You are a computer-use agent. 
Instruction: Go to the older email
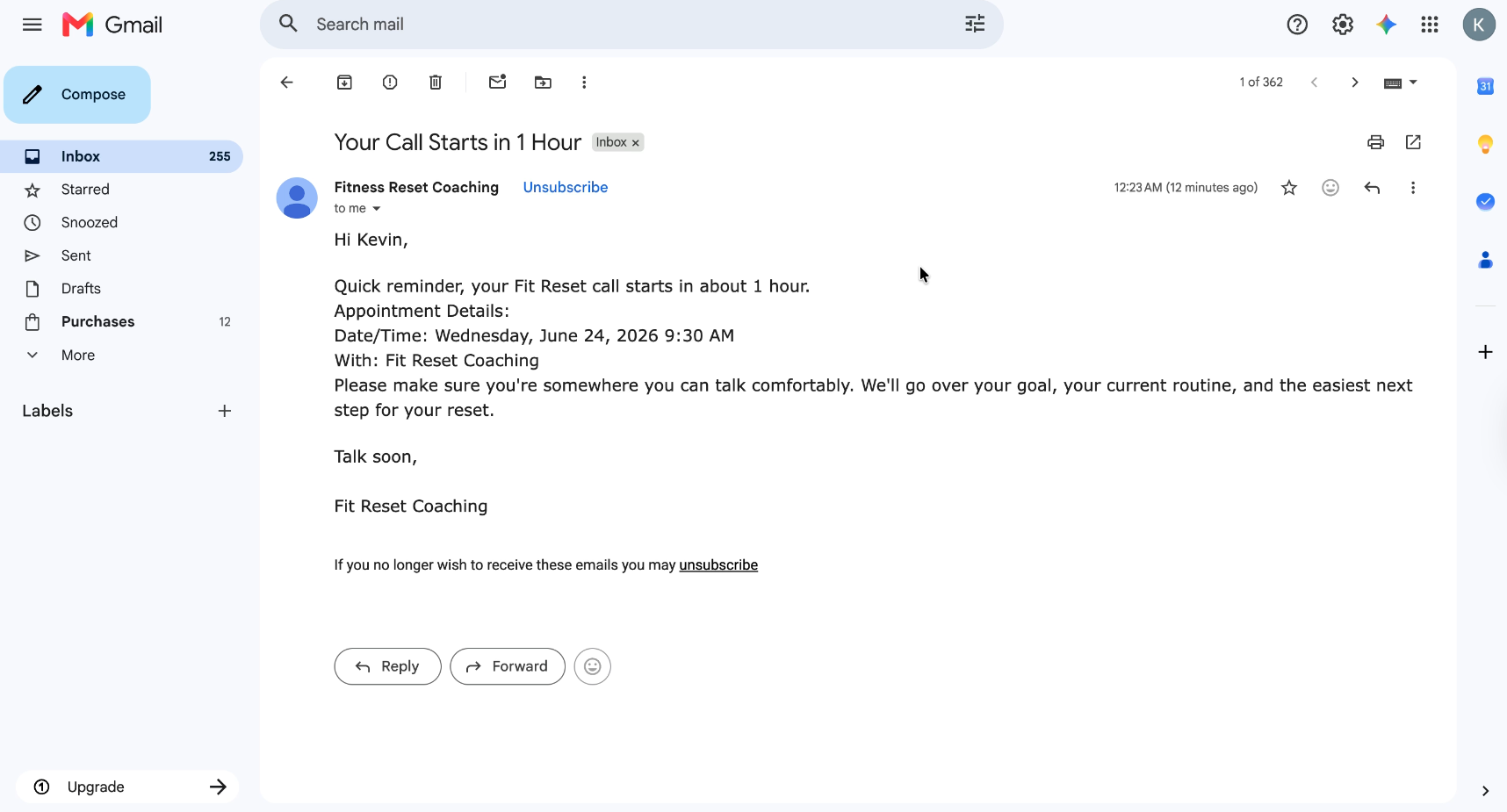tap(1355, 83)
